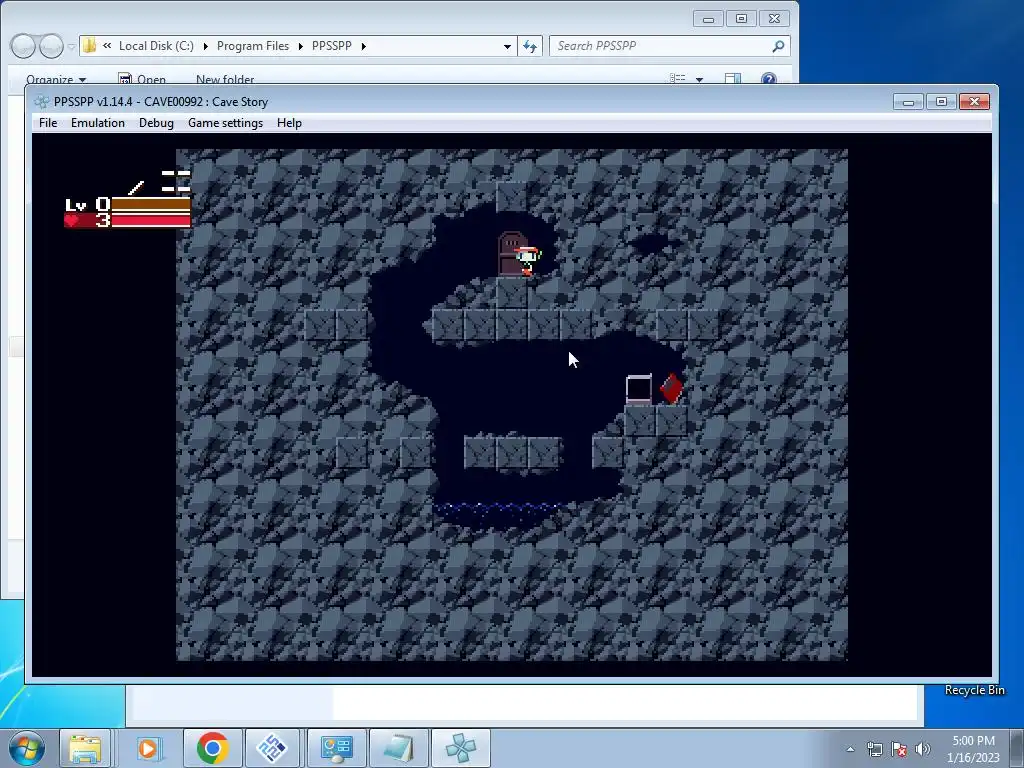This screenshot has height=768, width=1024.
Task: Click New folder in Explorer toolbar
Action: point(225,80)
